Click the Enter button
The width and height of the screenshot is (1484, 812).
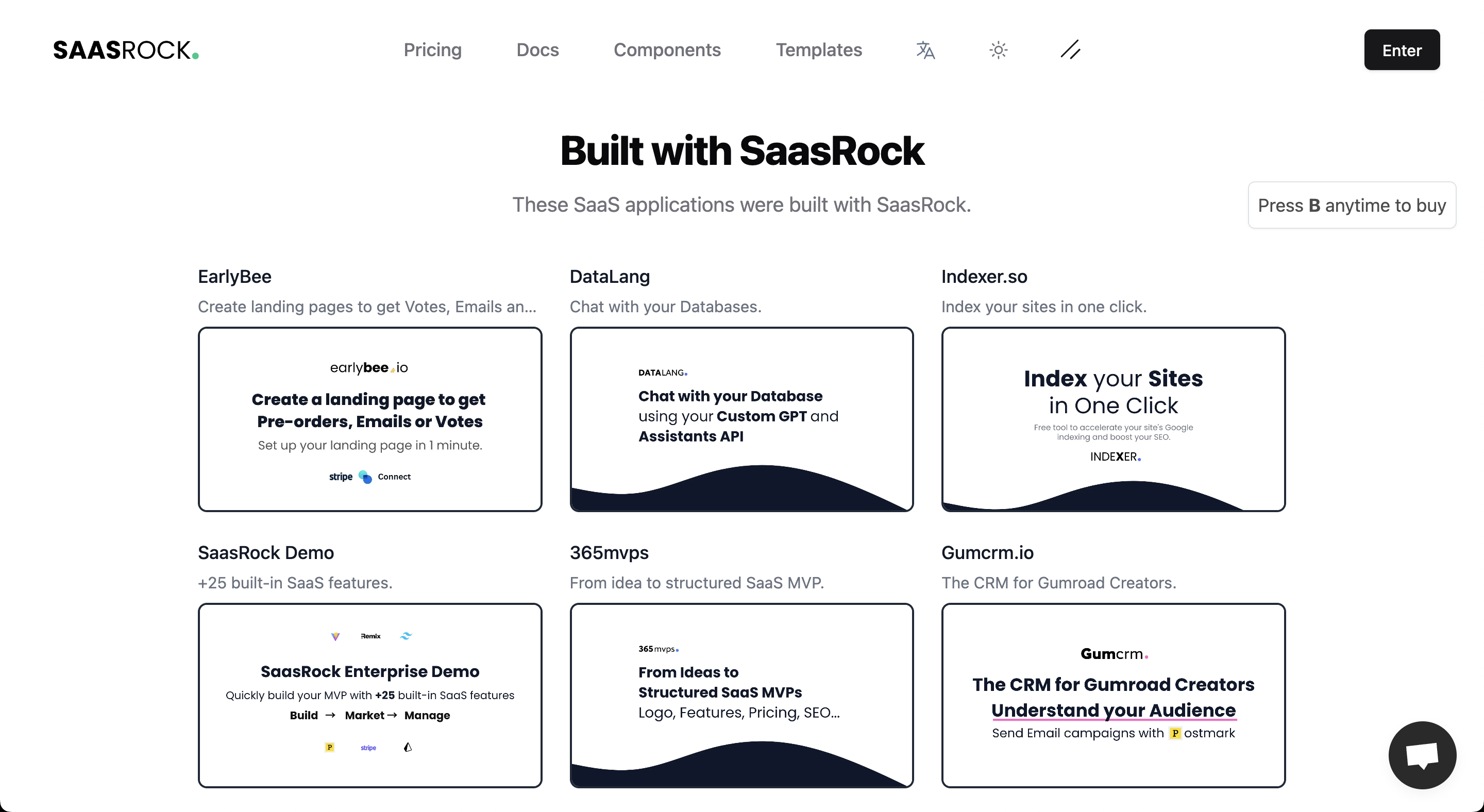pyautogui.click(x=1401, y=49)
